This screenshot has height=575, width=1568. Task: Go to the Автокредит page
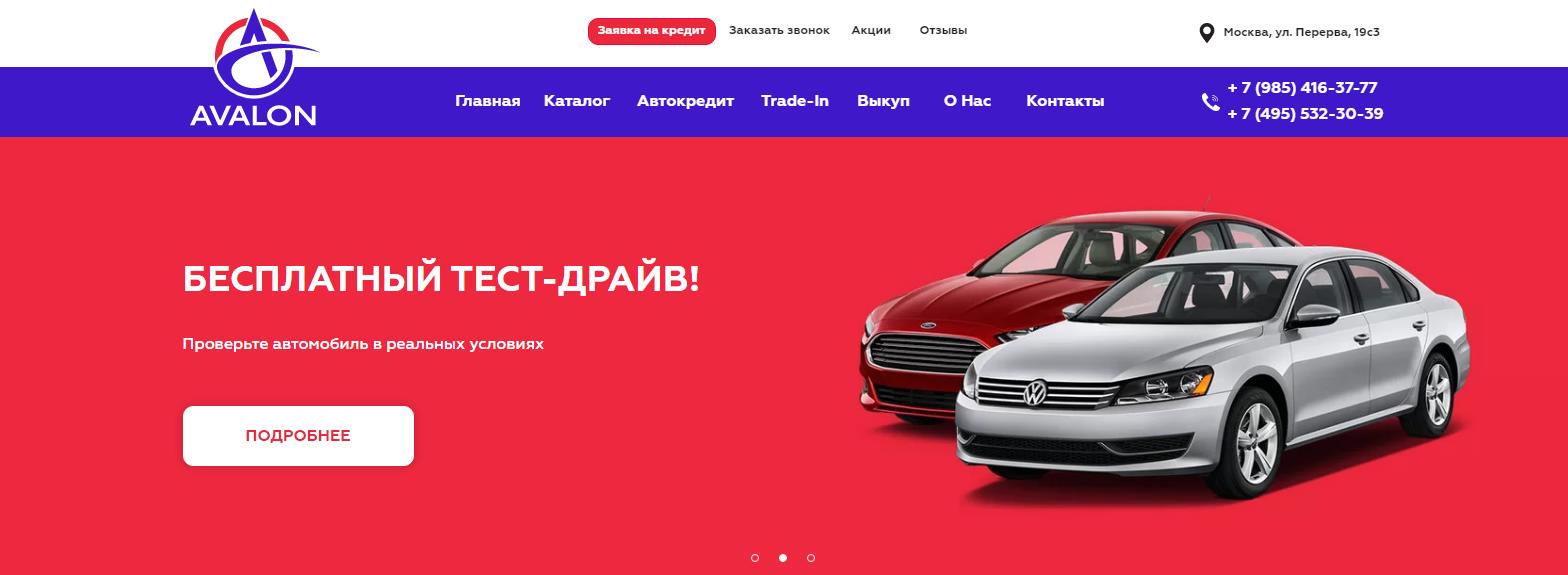pos(686,101)
